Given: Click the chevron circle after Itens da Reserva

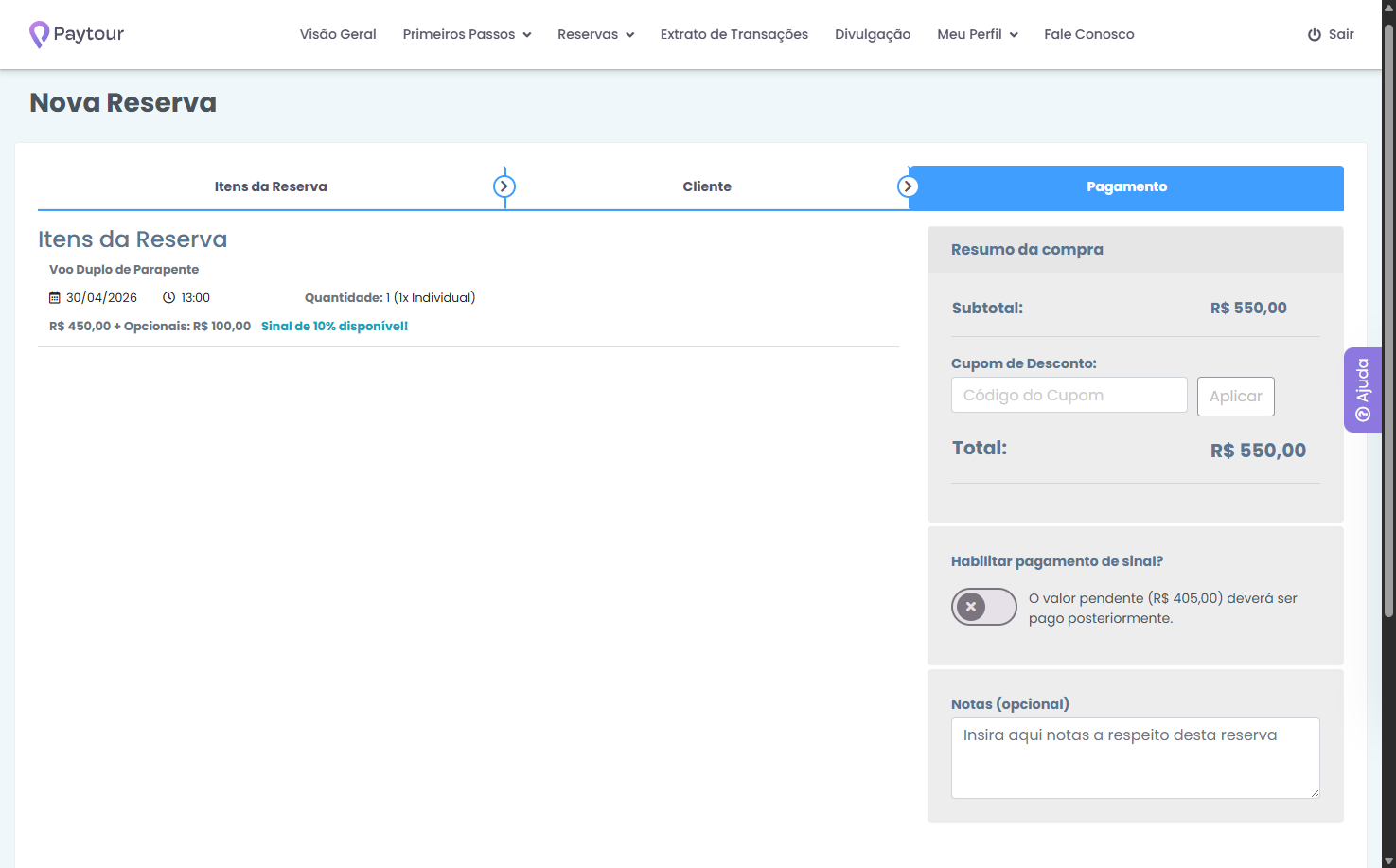Looking at the screenshot, I should [504, 186].
